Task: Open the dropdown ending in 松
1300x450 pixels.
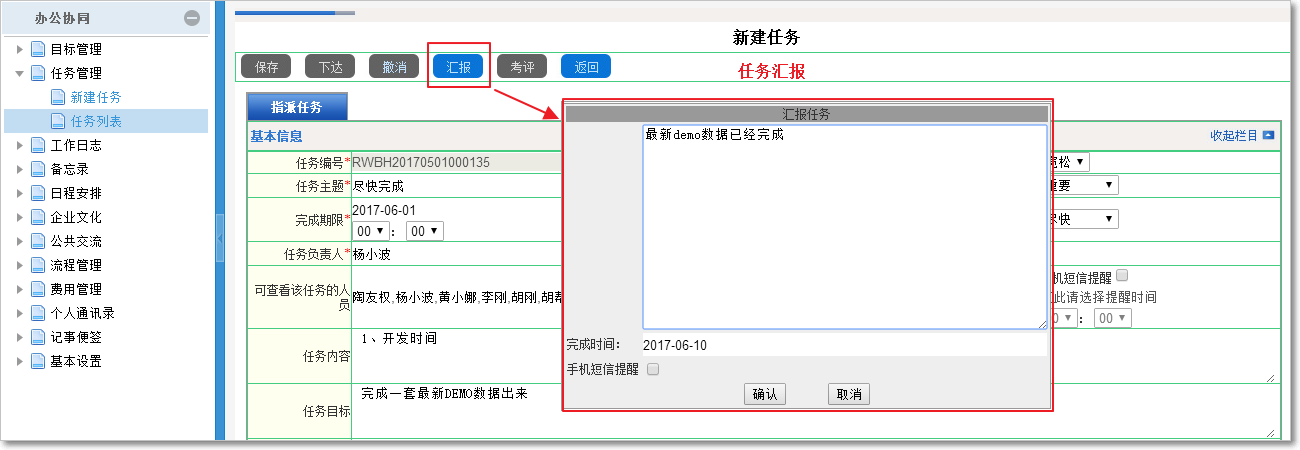Action: coord(1070,161)
